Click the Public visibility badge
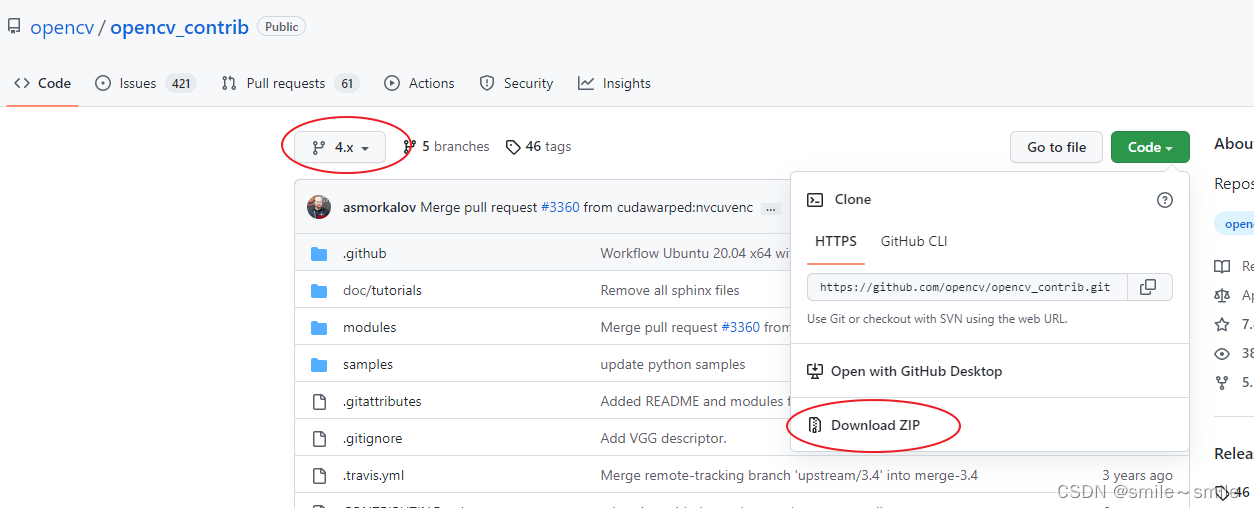 [x=282, y=27]
